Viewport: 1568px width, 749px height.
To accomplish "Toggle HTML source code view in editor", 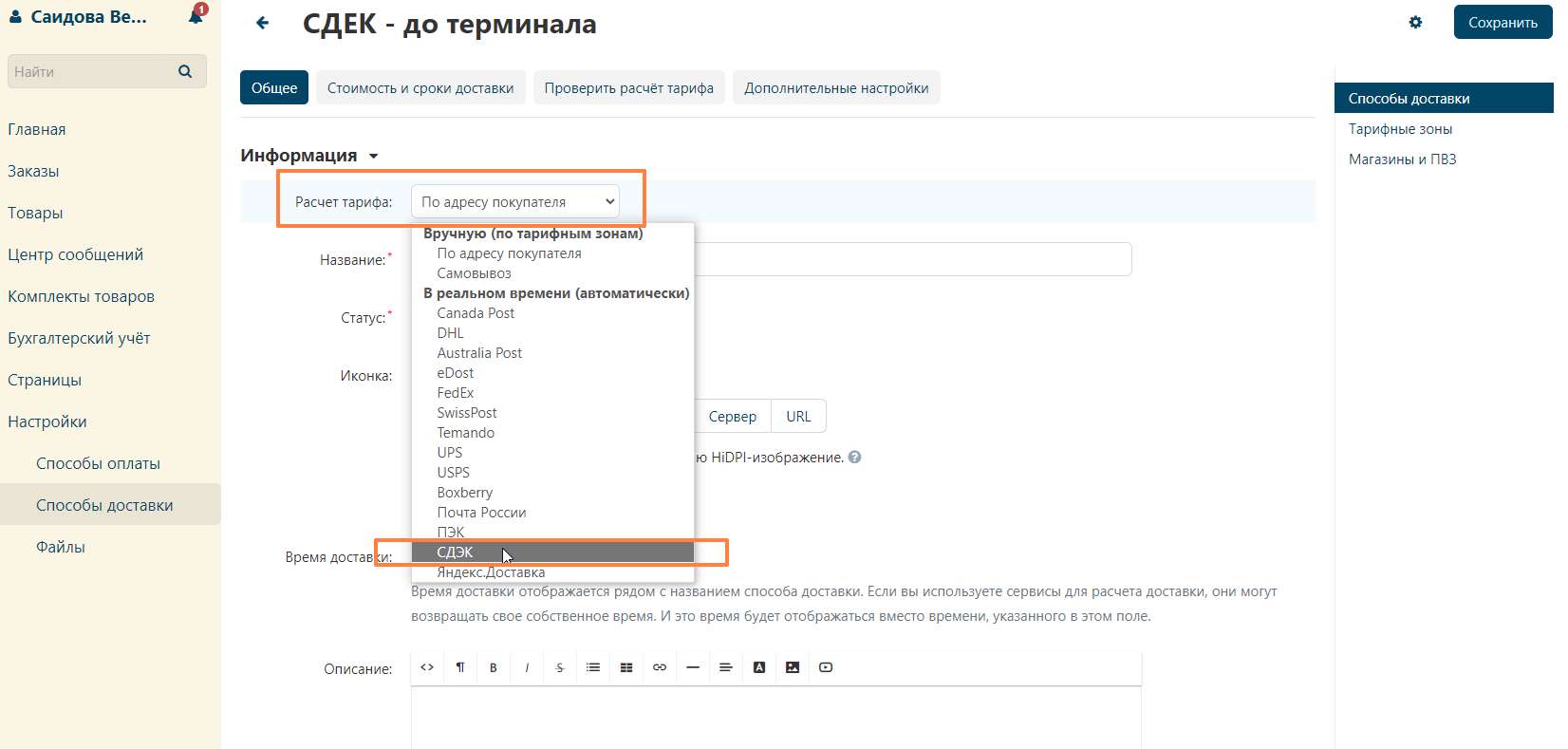I will [427, 667].
